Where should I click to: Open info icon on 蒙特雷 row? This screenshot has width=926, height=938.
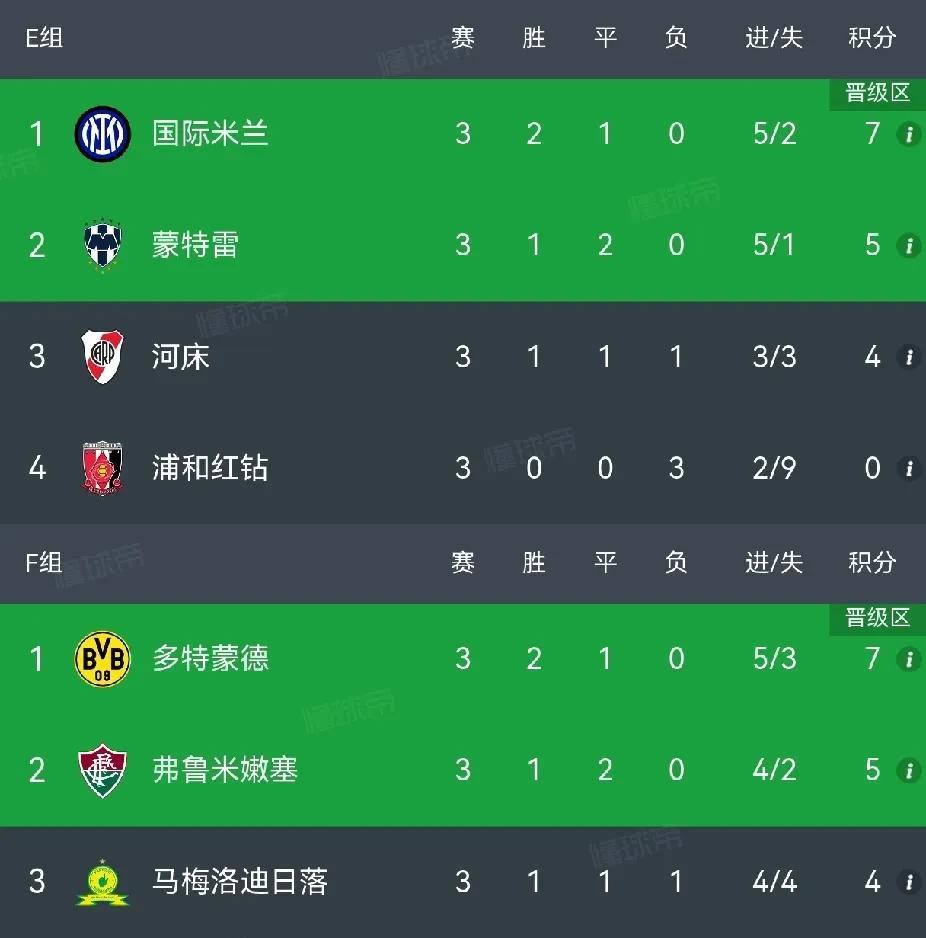(x=909, y=245)
